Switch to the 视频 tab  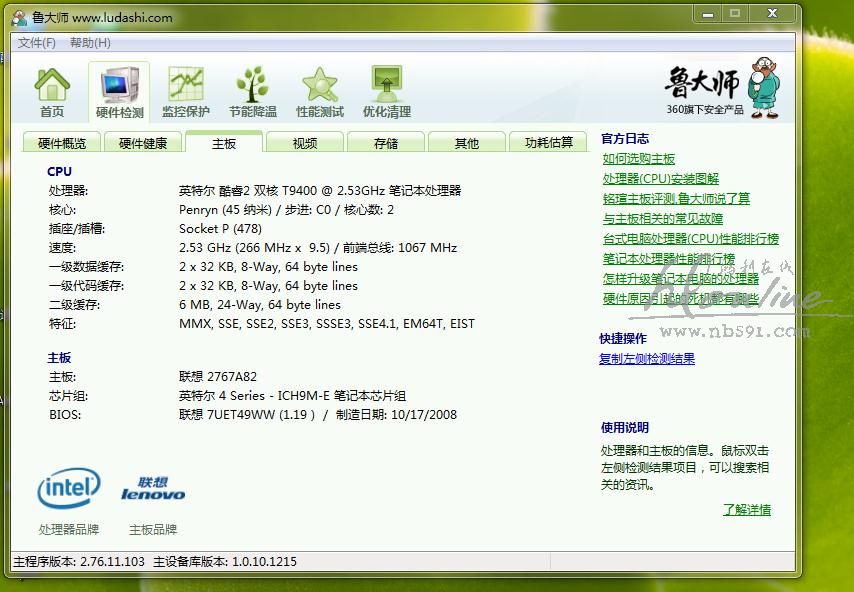pyautogui.click(x=305, y=143)
